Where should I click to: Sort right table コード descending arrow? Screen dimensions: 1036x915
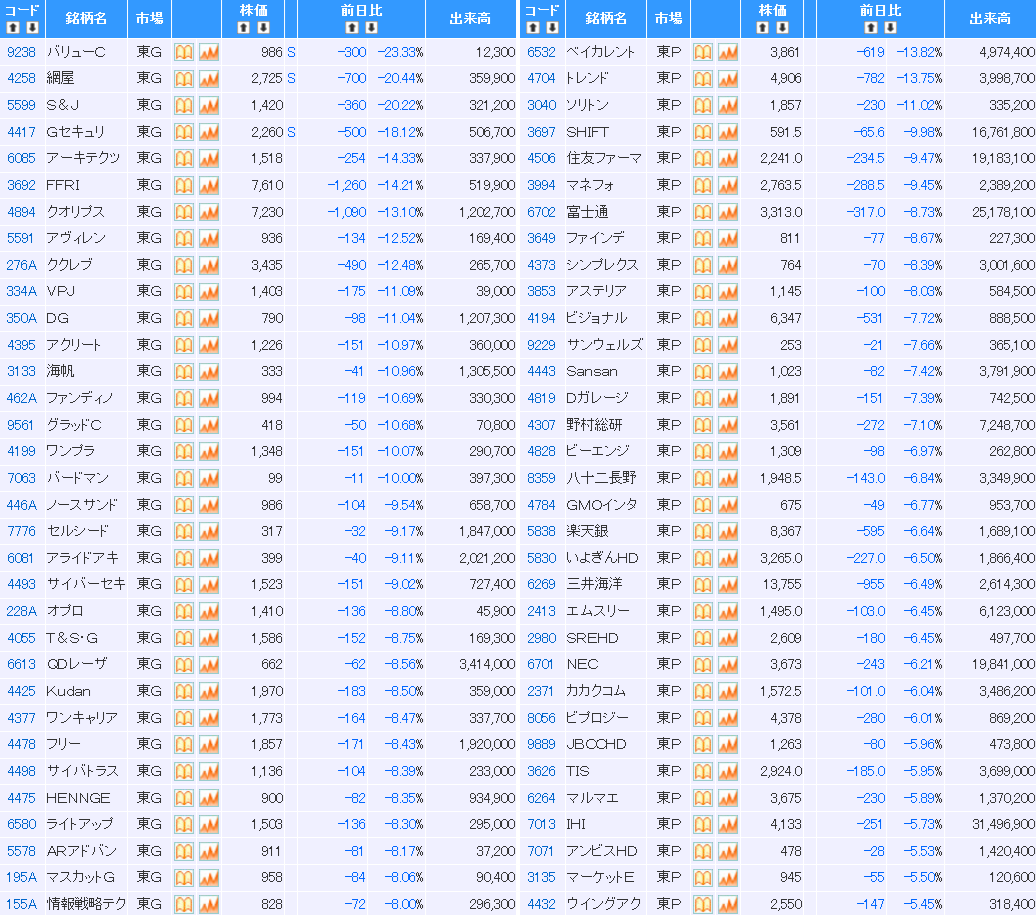click(552, 28)
